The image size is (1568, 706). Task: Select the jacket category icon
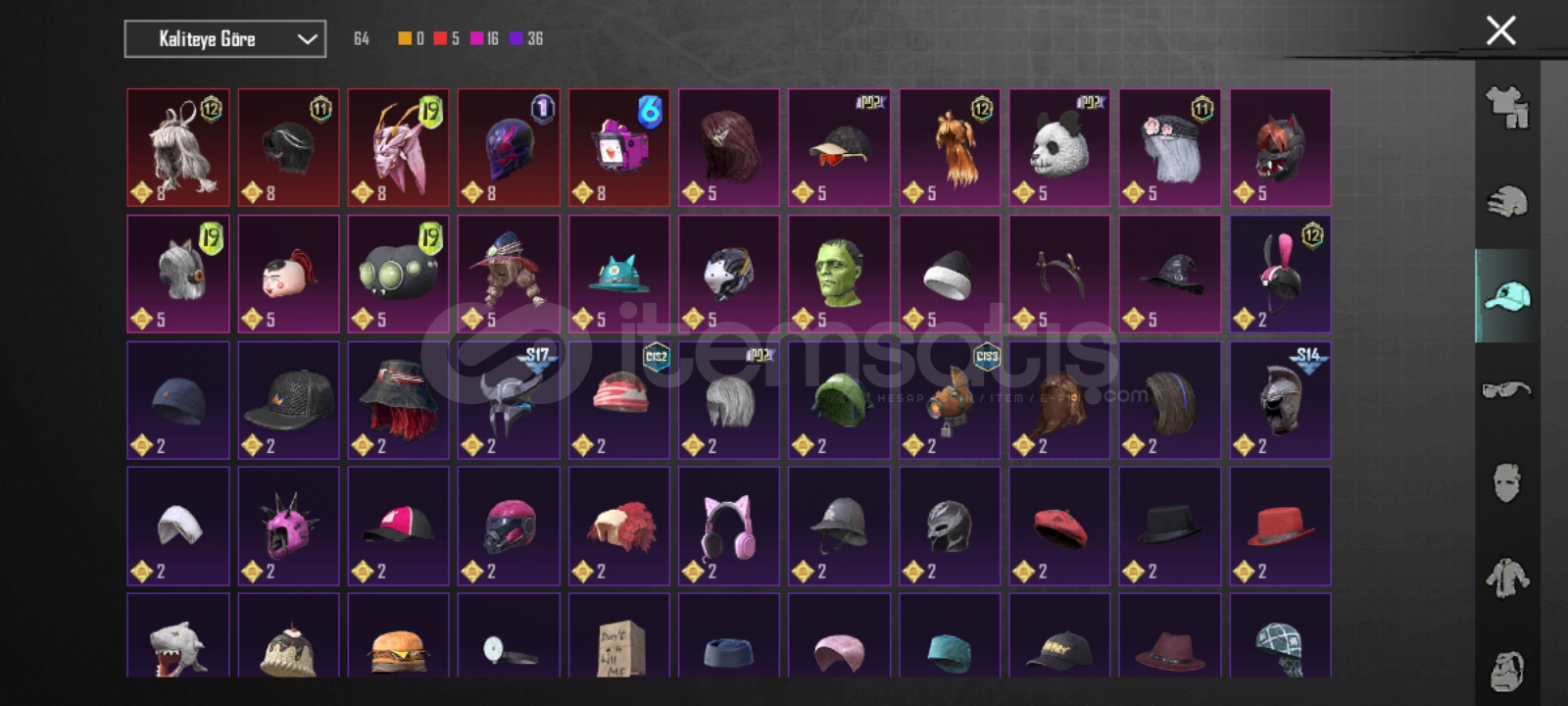click(x=1507, y=578)
